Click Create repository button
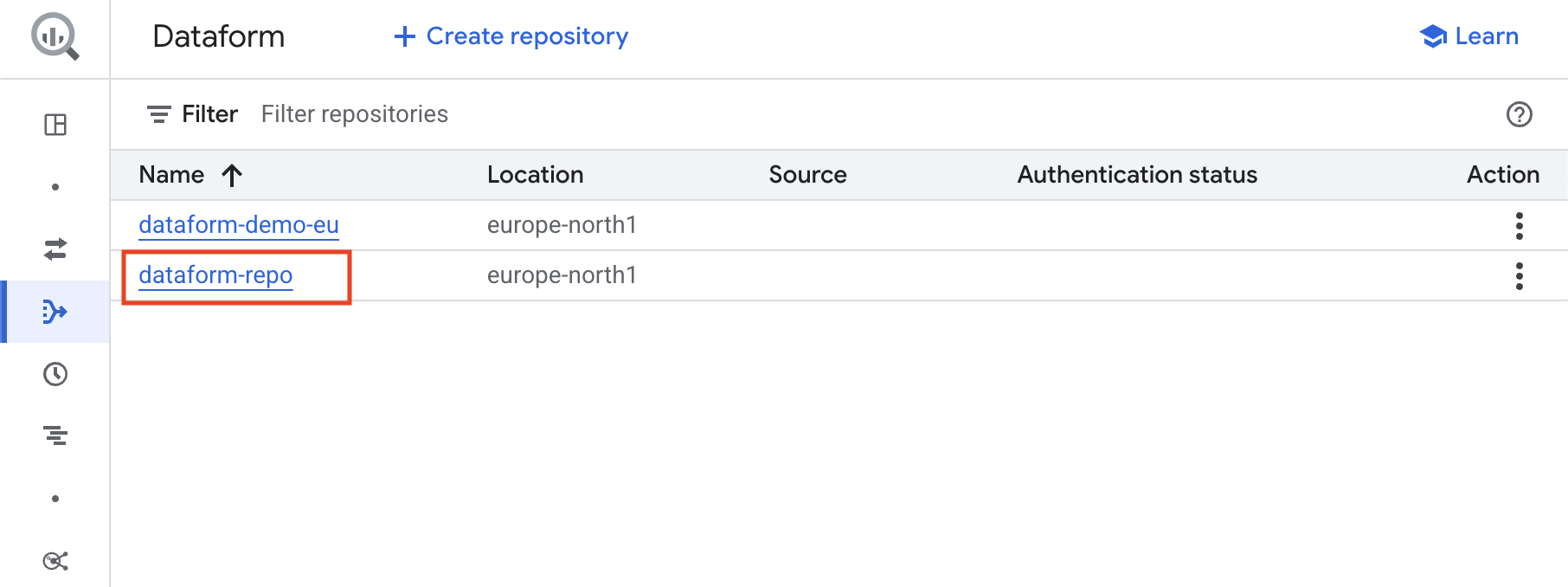 tap(511, 36)
